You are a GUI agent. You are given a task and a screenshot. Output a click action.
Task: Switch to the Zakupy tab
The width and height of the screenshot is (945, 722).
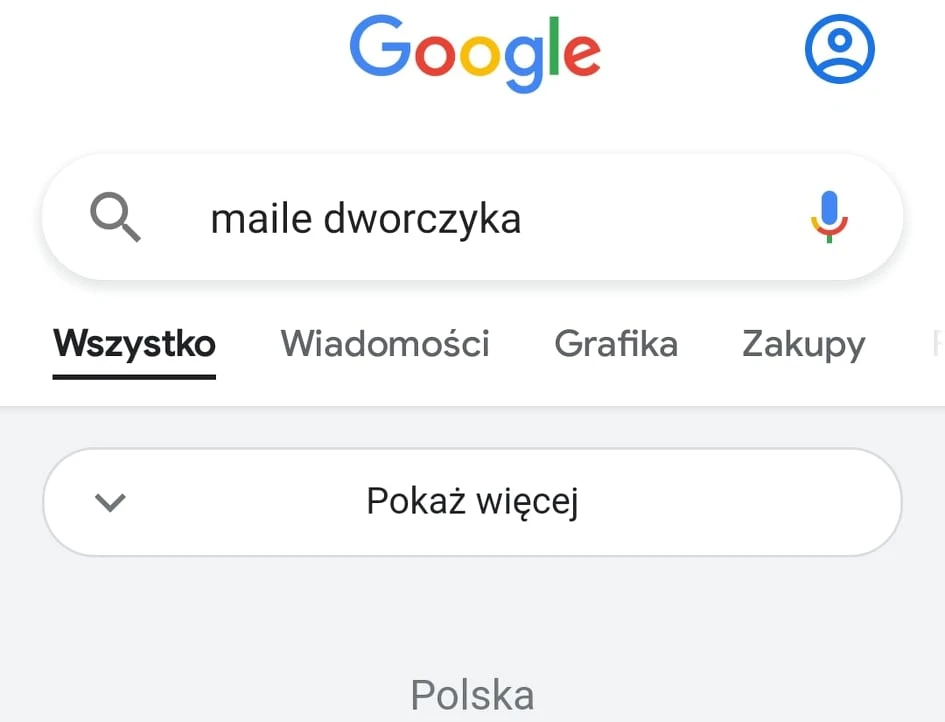tap(803, 345)
